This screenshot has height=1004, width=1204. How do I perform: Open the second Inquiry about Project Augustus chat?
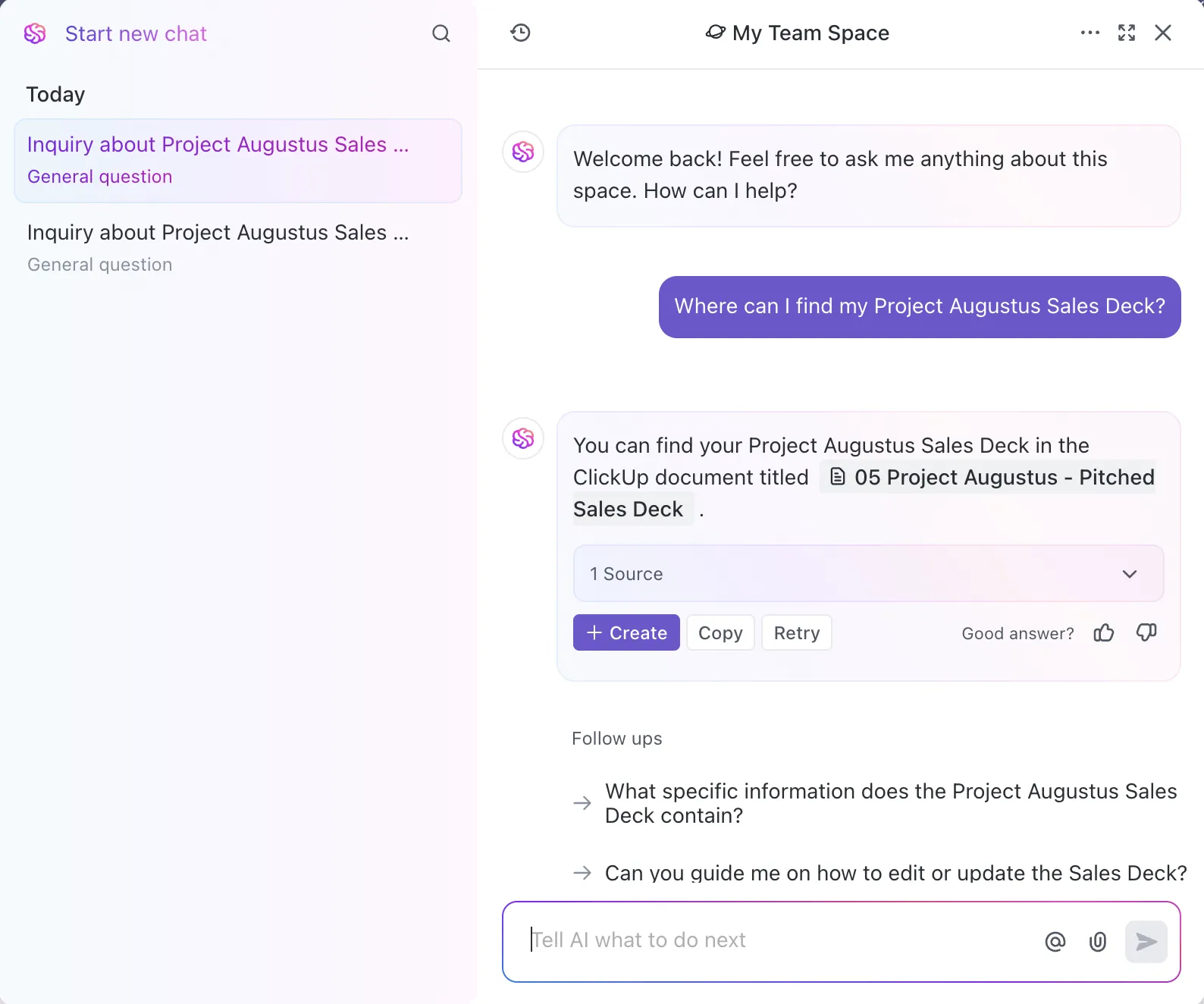(238, 248)
